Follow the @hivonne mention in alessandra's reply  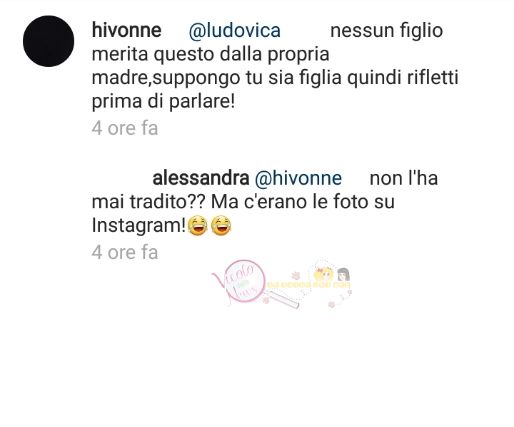coord(298,179)
